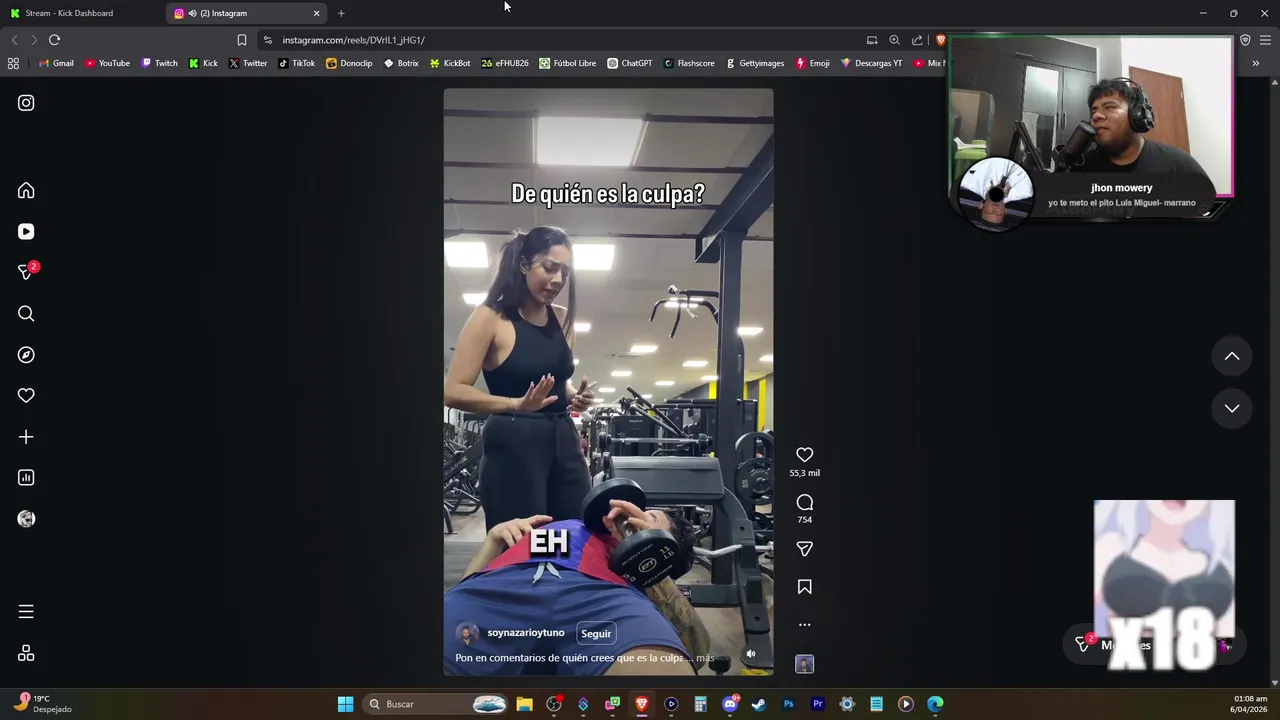1280x720 pixels.
Task: Open Premiere Pro from the taskbar
Action: click(x=818, y=704)
